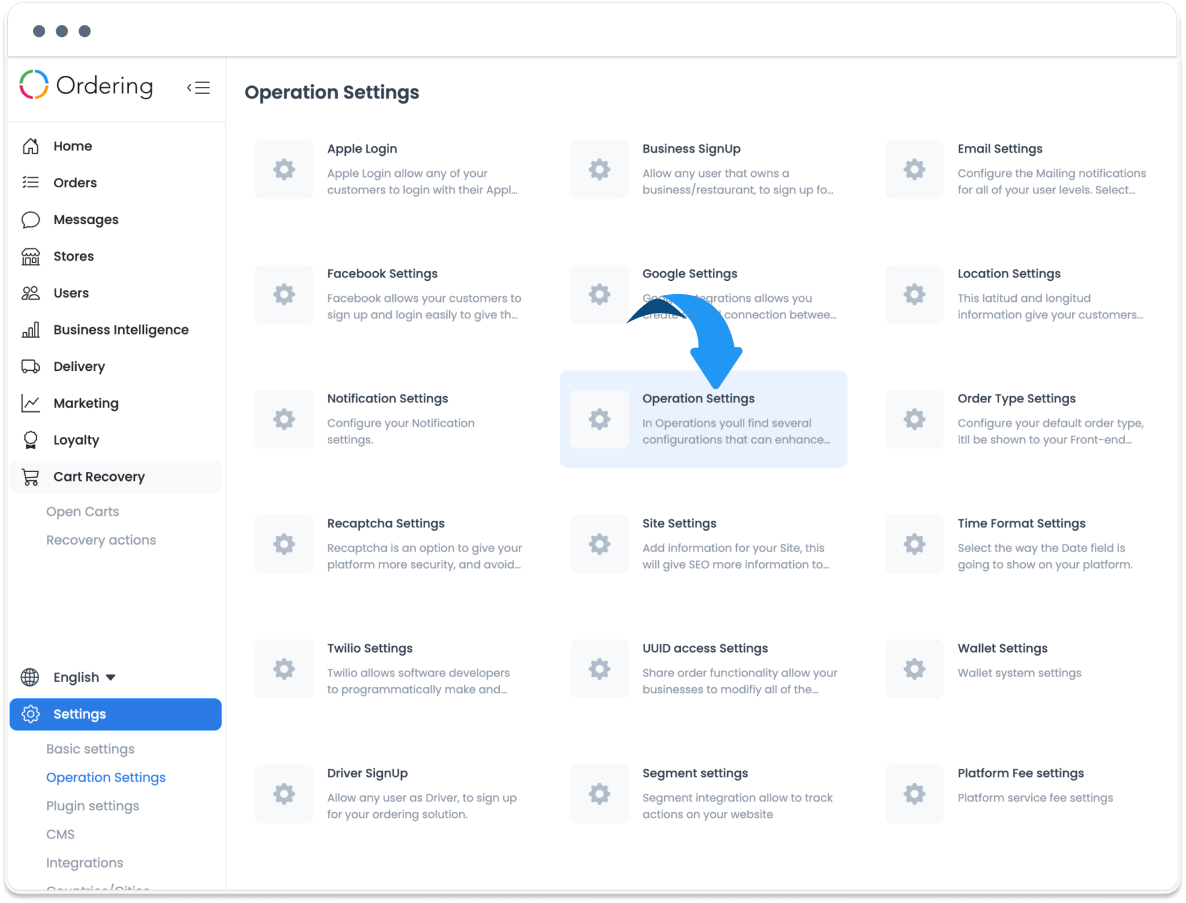1186x903 pixels.
Task: Click the Users people icon
Action: (x=30, y=293)
